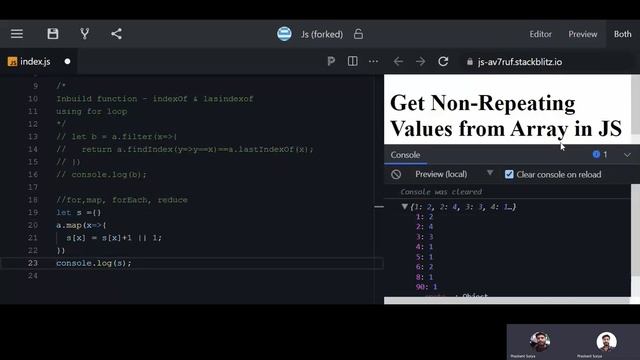Image resolution: width=640 pixels, height=360 pixels.
Task: Click the preview URL lock icon
Action: point(470,62)
